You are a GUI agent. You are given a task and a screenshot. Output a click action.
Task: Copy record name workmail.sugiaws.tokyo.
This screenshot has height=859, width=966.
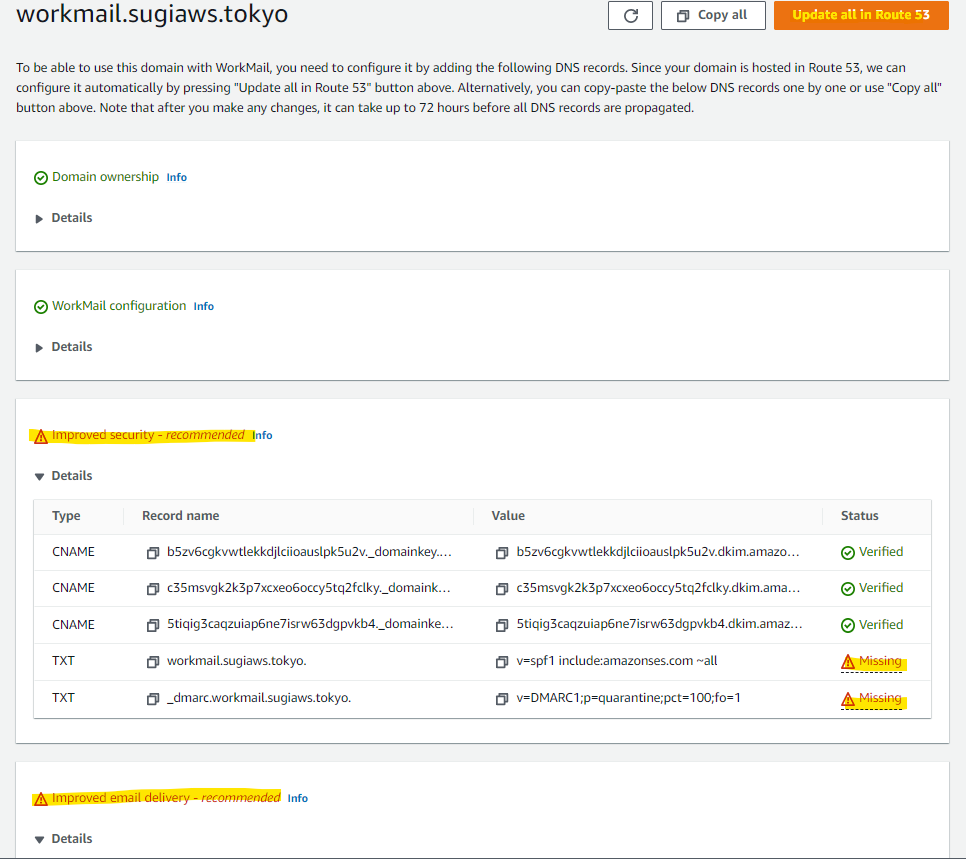(153, 662)
